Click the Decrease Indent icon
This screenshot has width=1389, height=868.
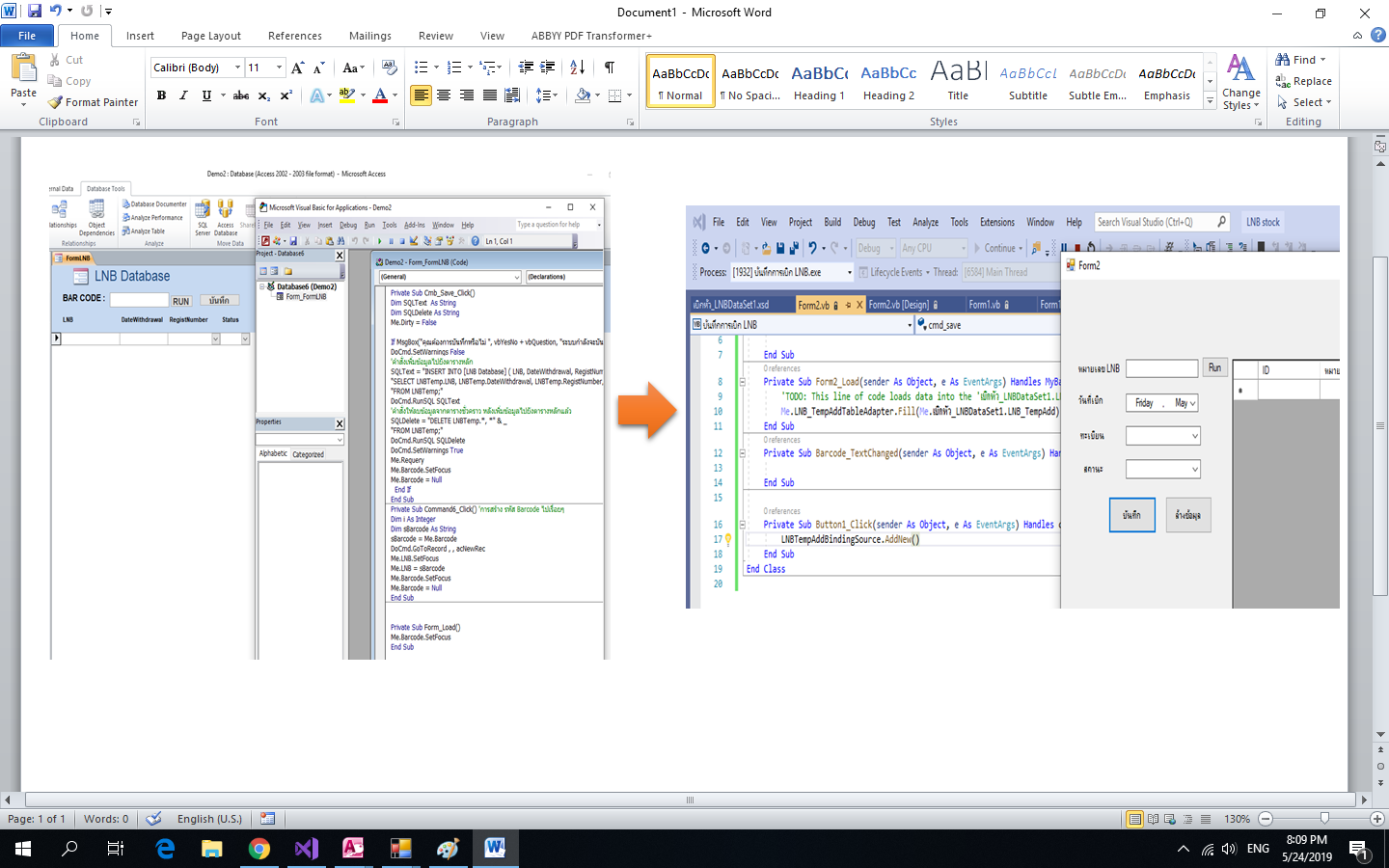[526, 68]
